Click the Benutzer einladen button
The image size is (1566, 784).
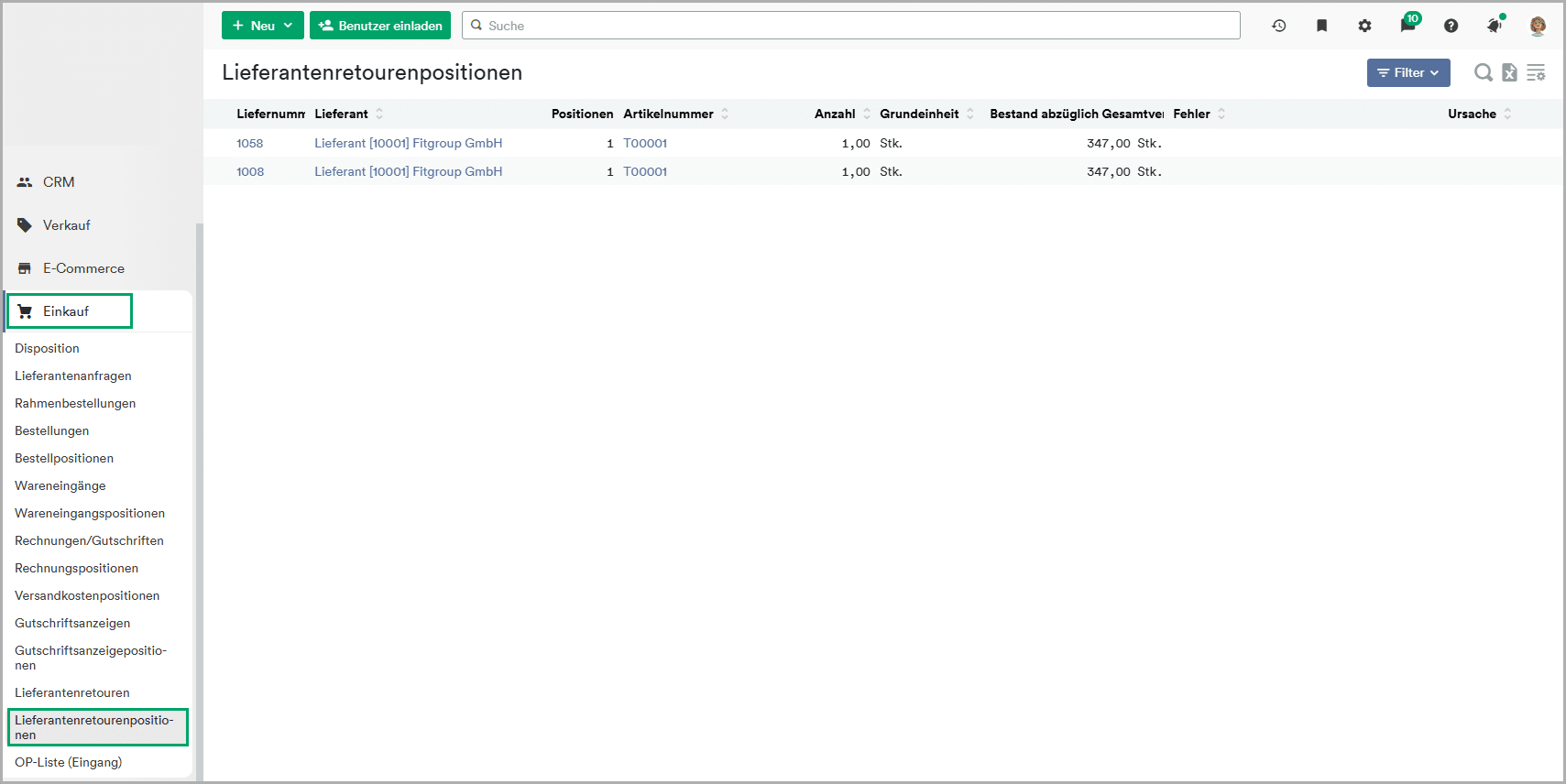(380, 26)
